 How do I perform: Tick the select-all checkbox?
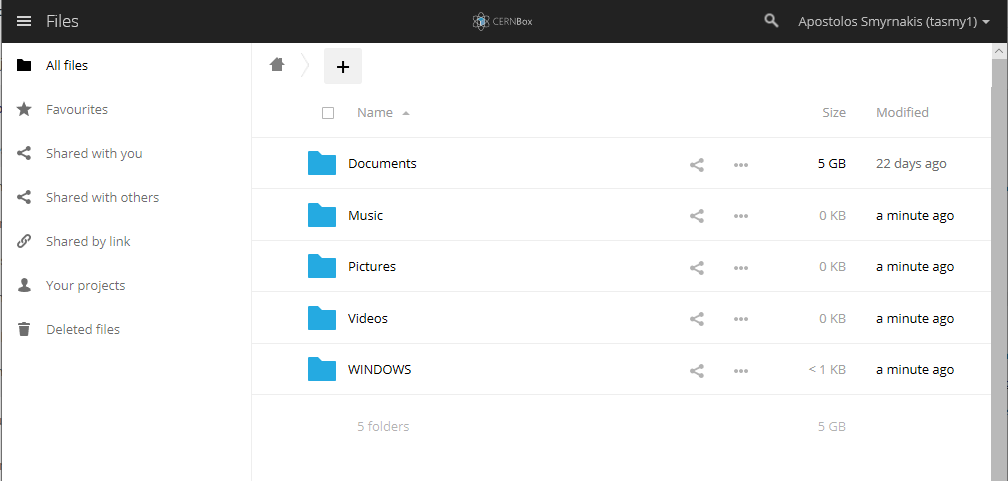[x=328, y=113]
